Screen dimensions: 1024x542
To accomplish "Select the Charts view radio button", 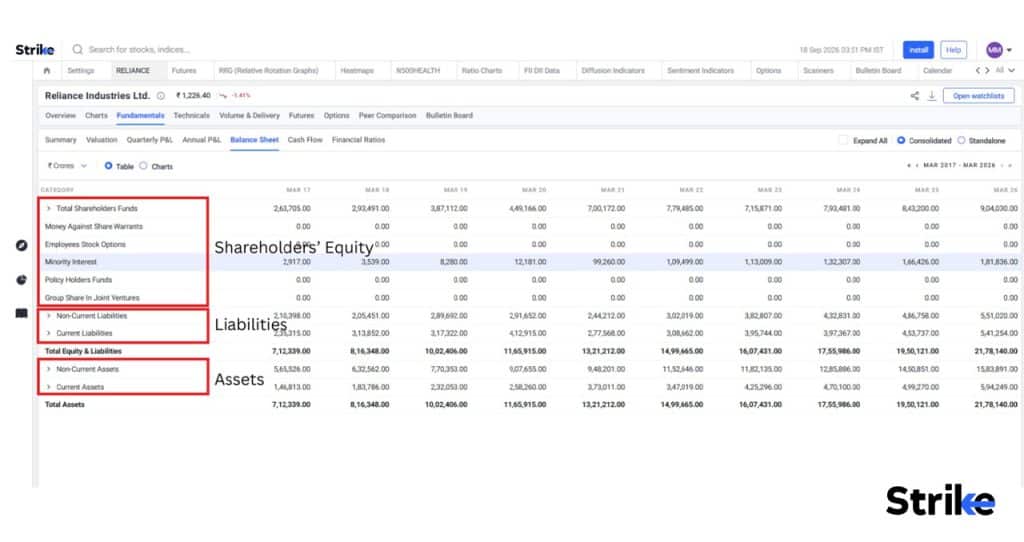I will click(x=143, y=166).
